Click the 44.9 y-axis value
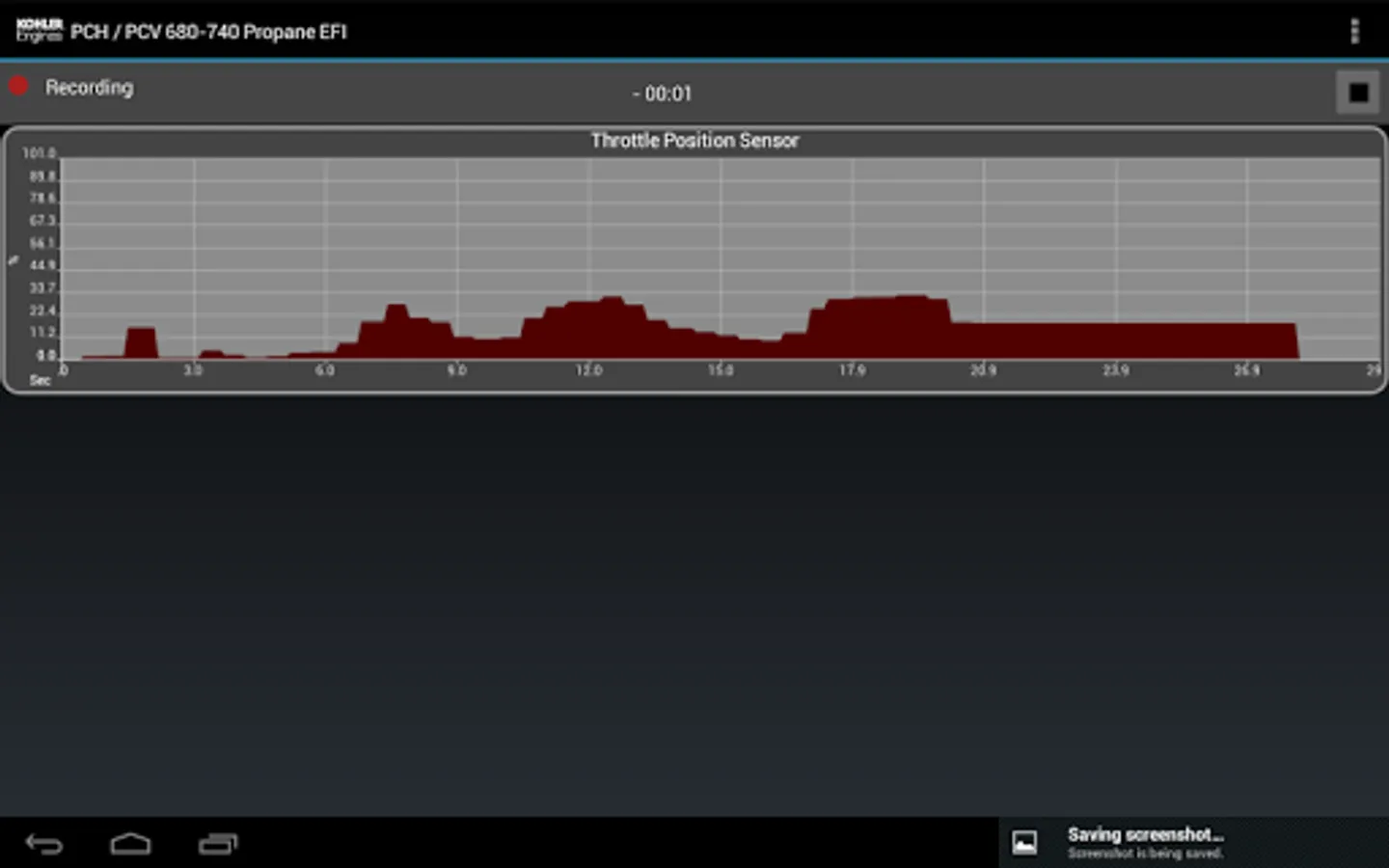The image size is (1389, 868). (x=42, y=265)
